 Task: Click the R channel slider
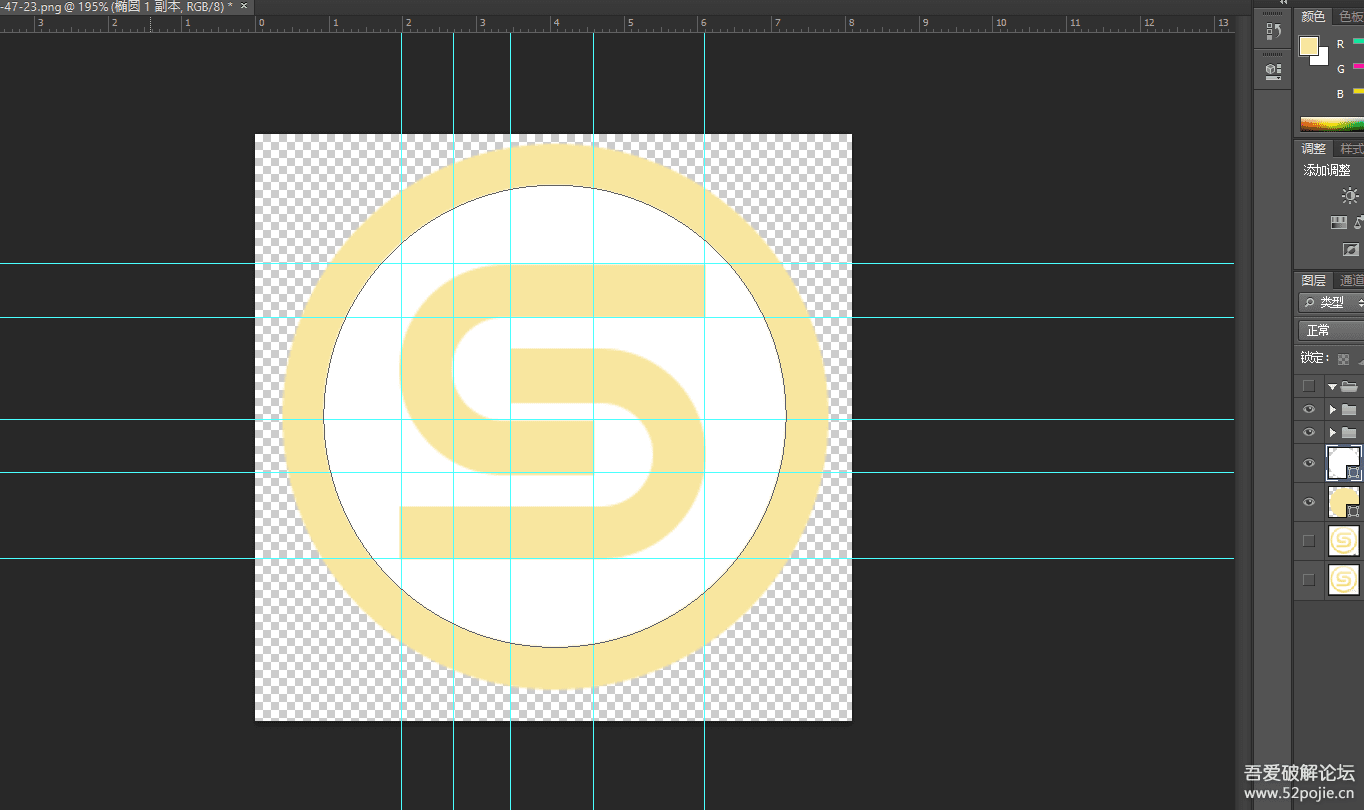pyautogui.click(x=1357, y=43)
